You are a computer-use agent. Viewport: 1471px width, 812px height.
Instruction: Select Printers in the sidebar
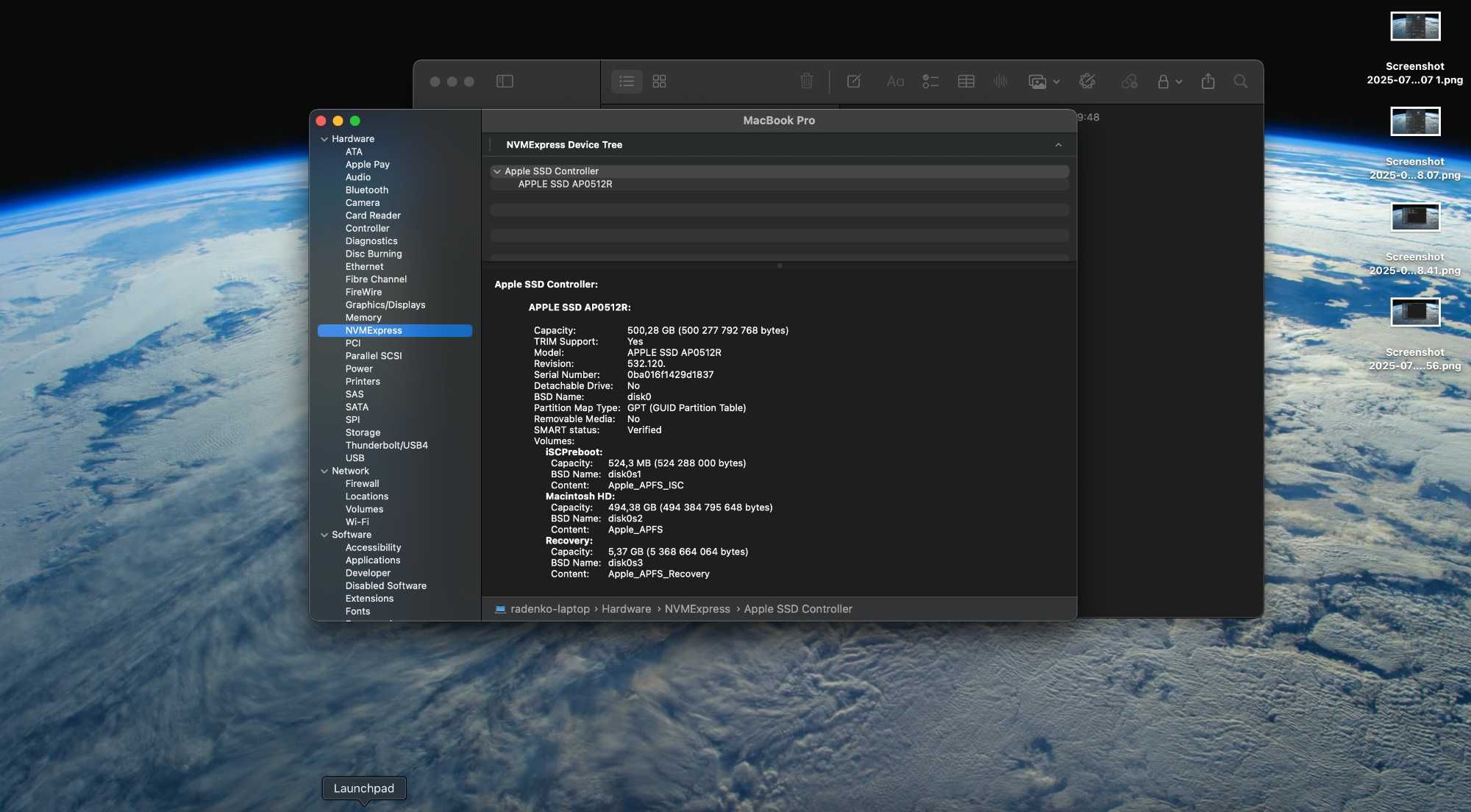point(363,382)
